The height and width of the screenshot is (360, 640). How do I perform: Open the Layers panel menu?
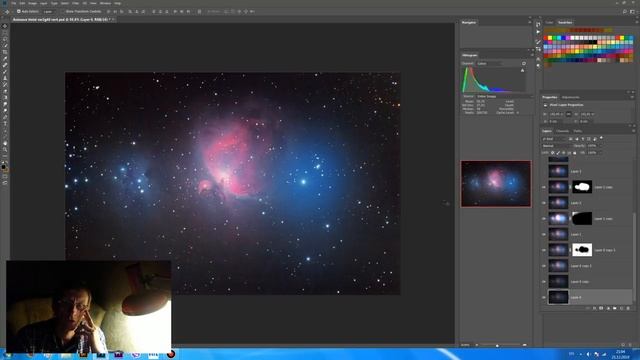click(x=633, y=131)
